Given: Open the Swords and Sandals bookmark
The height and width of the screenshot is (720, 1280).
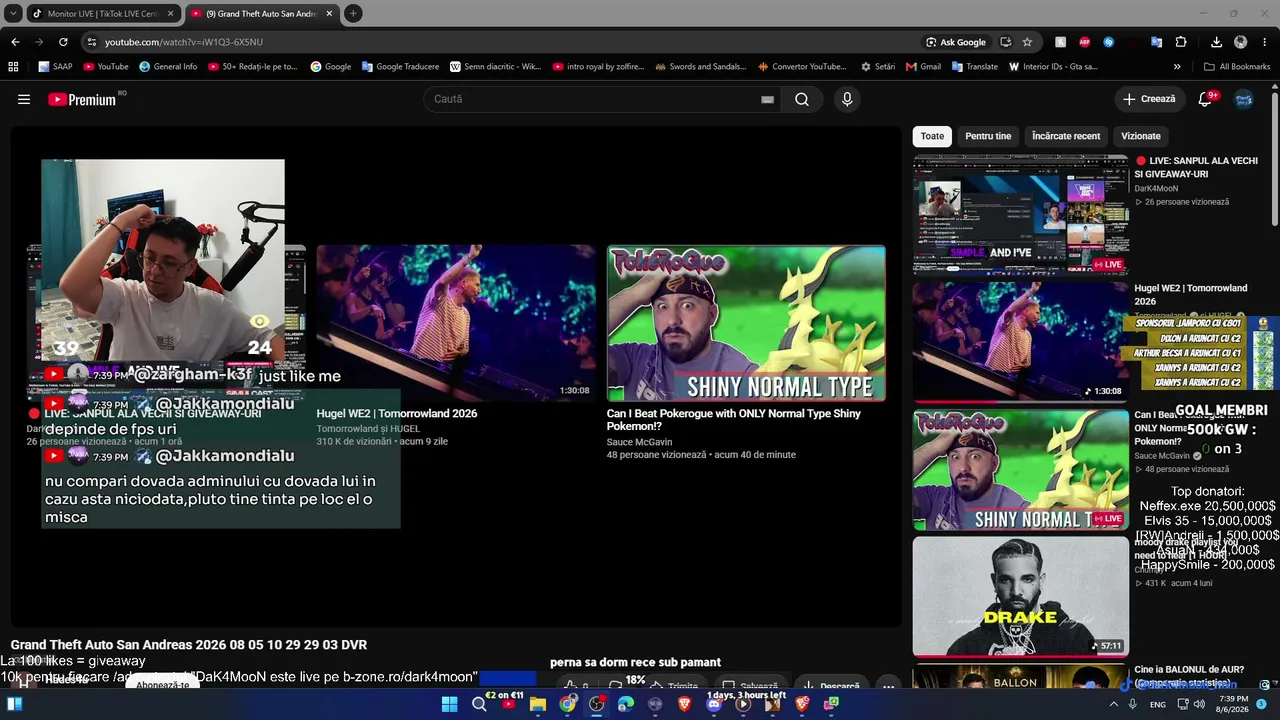Looking at the screenshot, I should (x=700, y=67).
